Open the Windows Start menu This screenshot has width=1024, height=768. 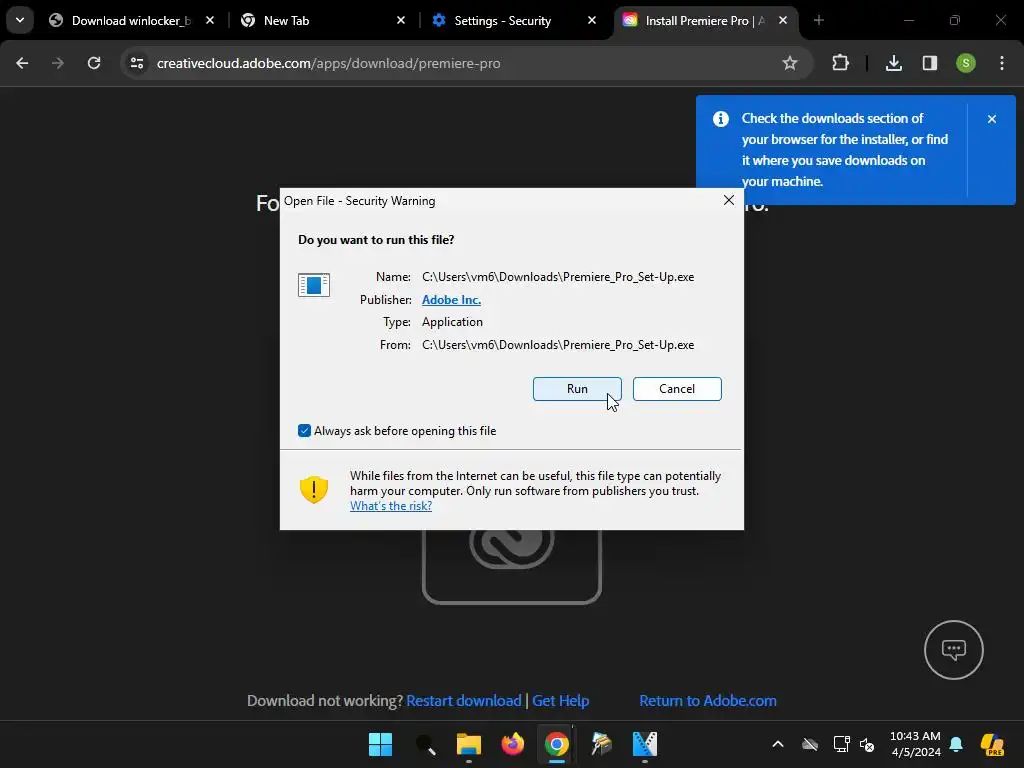[x=380, y=744]
